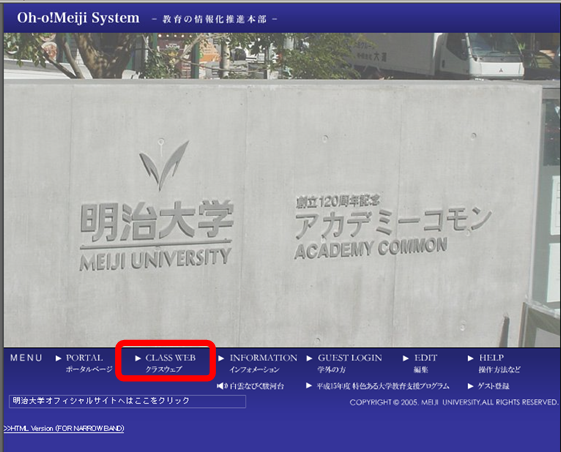
Task: Click the Oh-o!Meiji System header title
Action: click(x=78, y=18)
